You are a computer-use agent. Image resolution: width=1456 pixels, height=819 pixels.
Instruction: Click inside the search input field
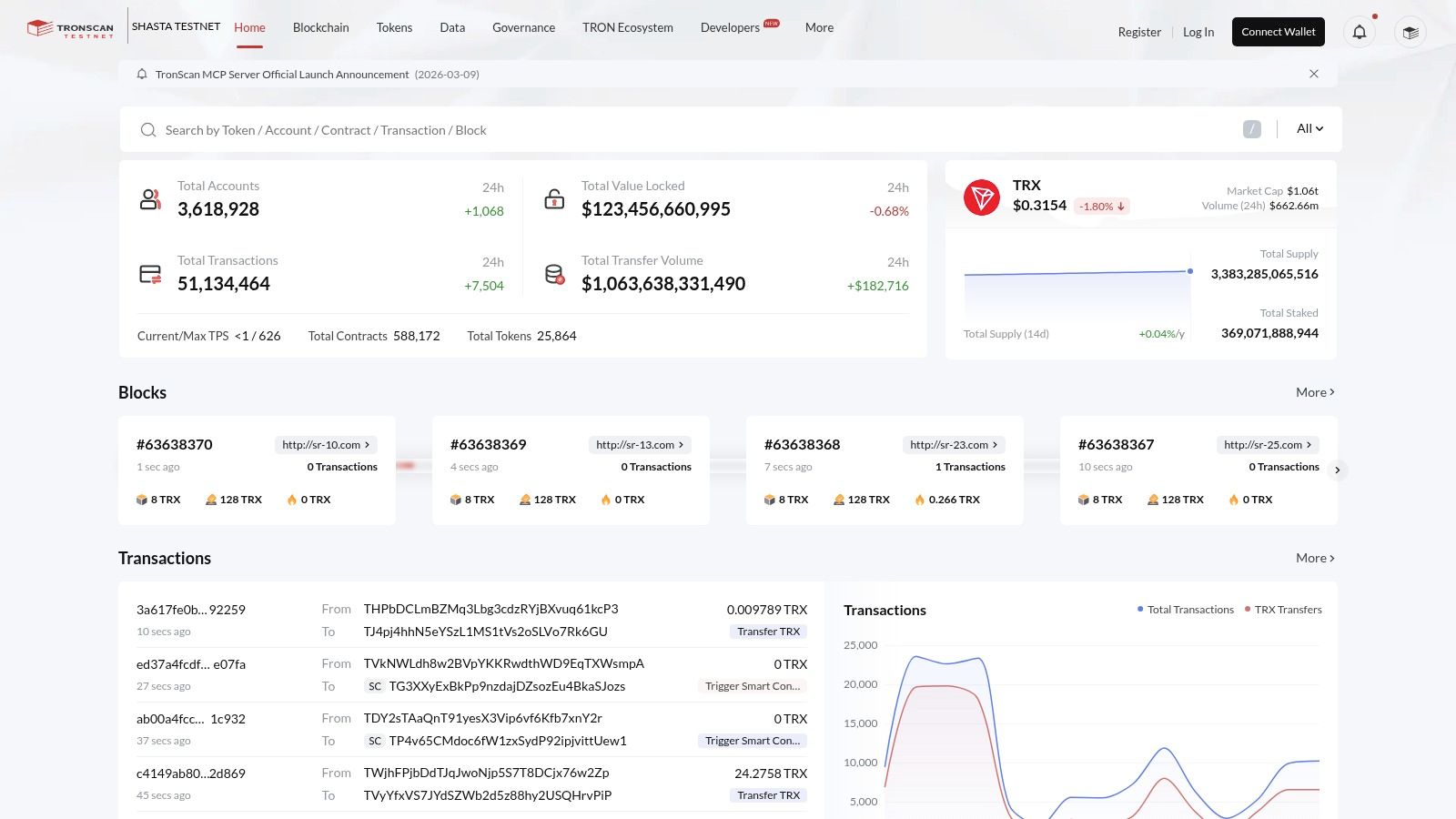coord(455,130)
